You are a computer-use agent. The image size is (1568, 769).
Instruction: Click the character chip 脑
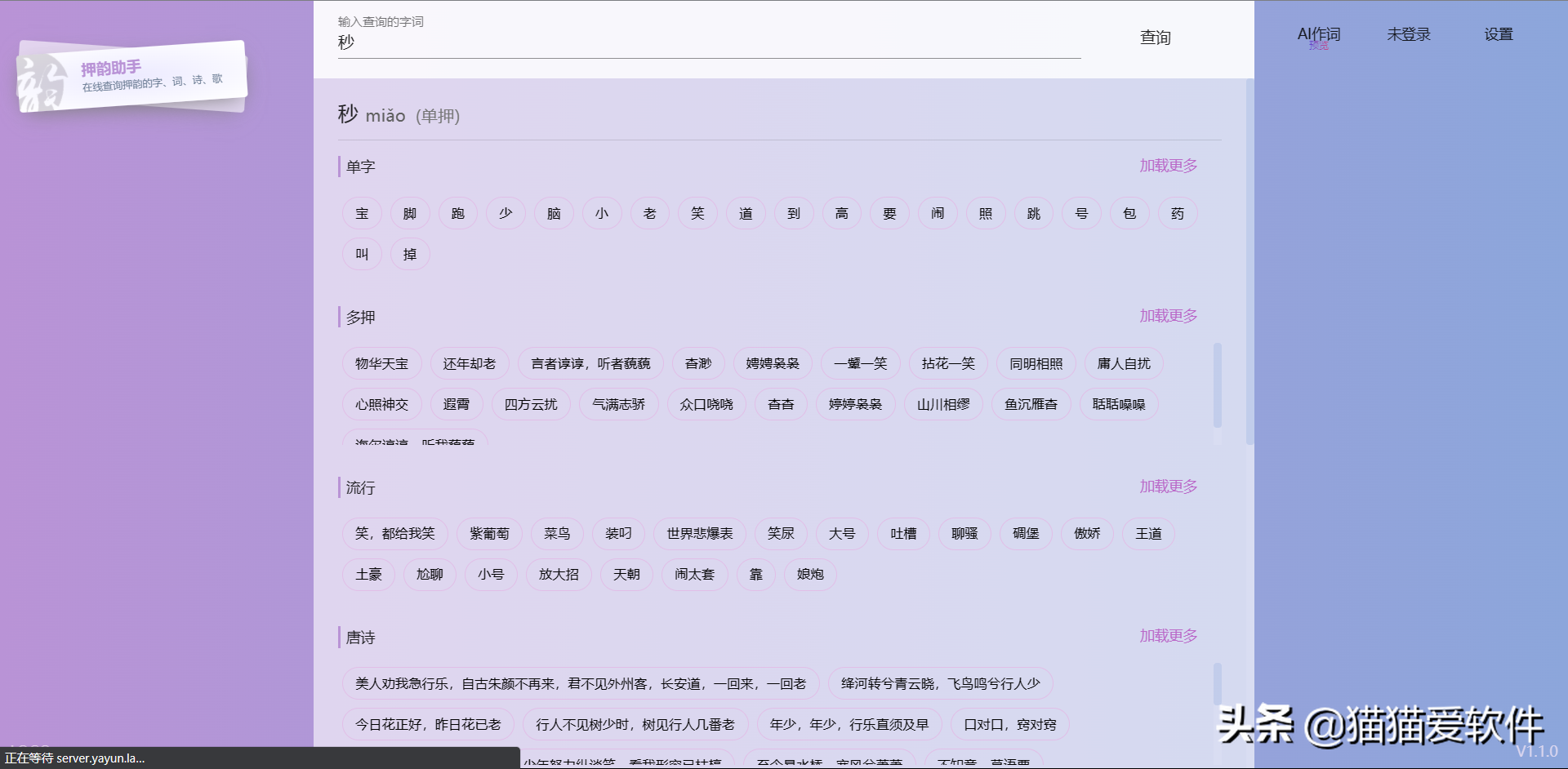pyautogui.click(x=554, y=214)
